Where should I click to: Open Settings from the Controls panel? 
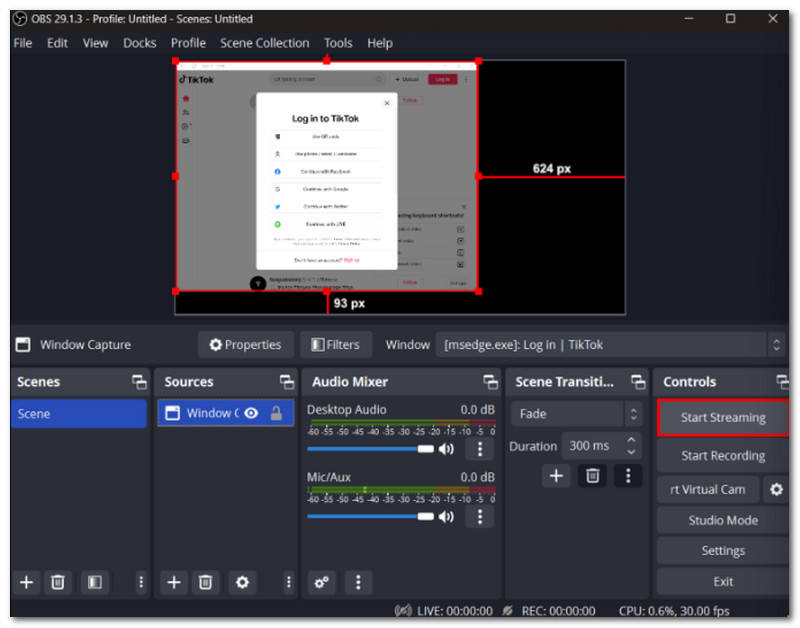(x=723, y=551)
